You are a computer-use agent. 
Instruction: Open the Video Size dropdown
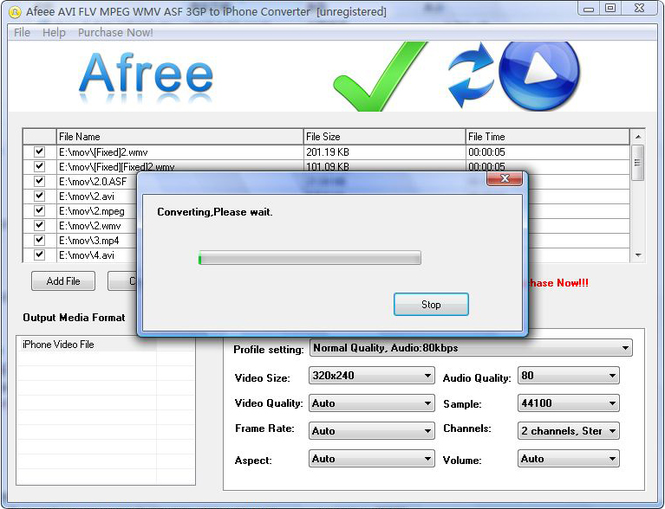[x=372, y=375]
